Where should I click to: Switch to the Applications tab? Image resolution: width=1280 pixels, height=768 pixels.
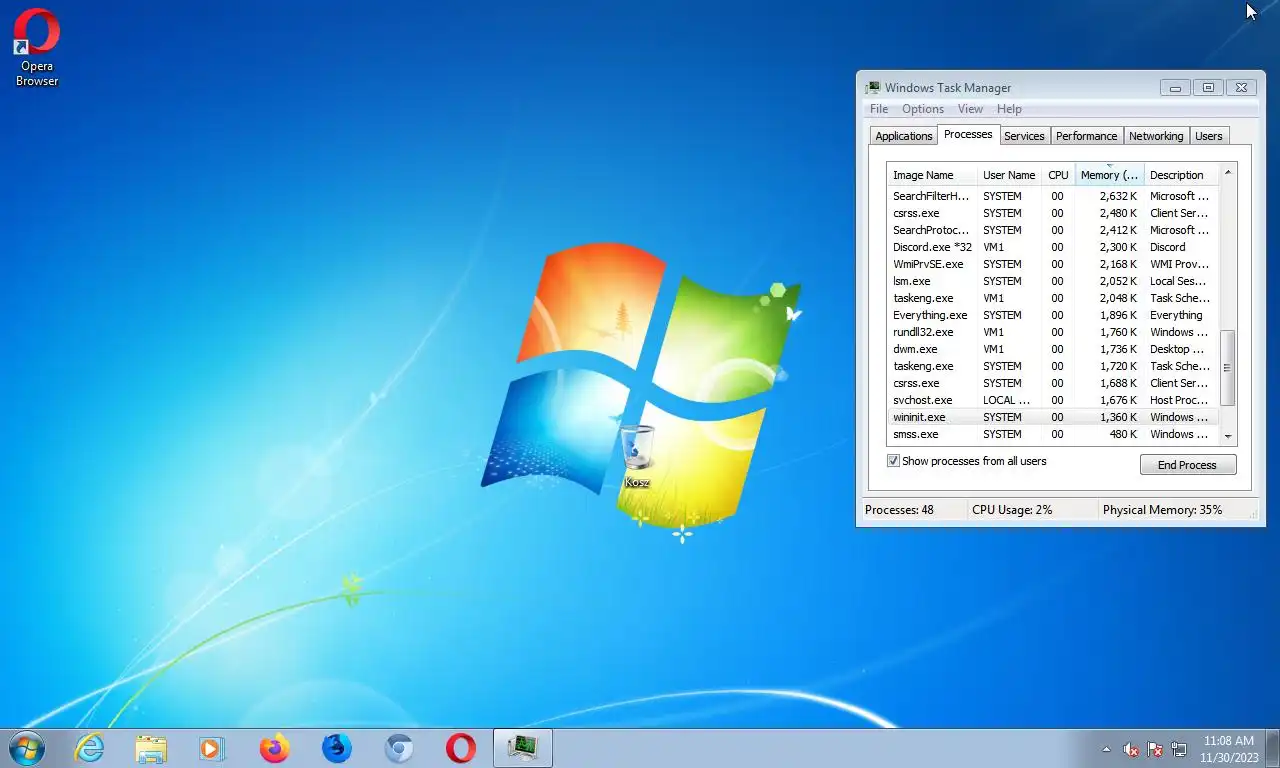(904, 136)
